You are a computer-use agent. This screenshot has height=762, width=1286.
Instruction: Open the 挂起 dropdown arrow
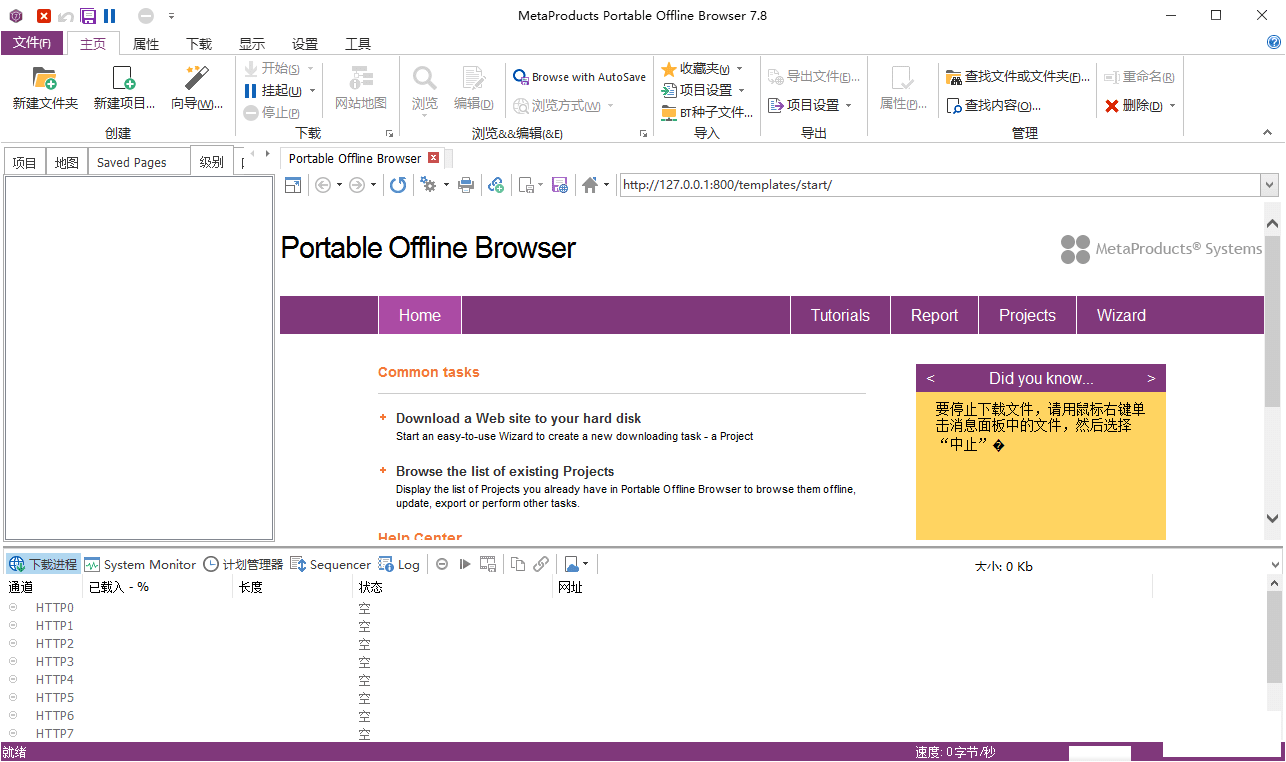coord(312,90)
